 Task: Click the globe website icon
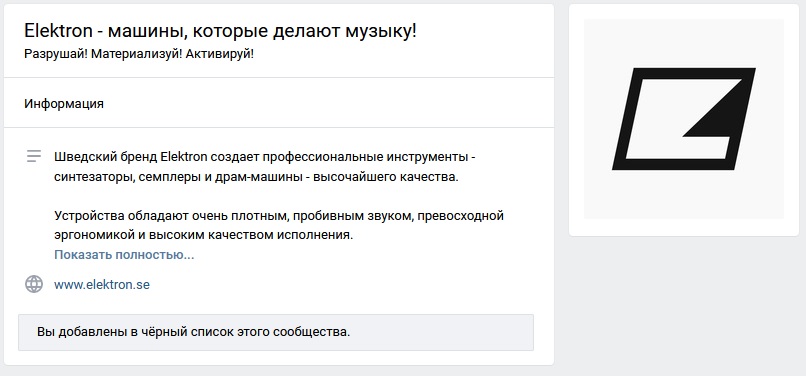tap(34, 284)
